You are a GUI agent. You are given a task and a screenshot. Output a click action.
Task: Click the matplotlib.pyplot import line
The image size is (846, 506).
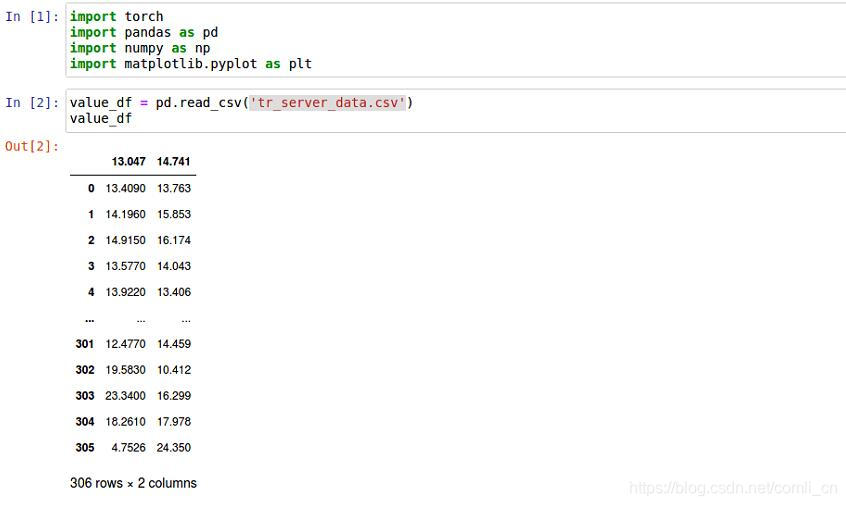pos(191,64)
